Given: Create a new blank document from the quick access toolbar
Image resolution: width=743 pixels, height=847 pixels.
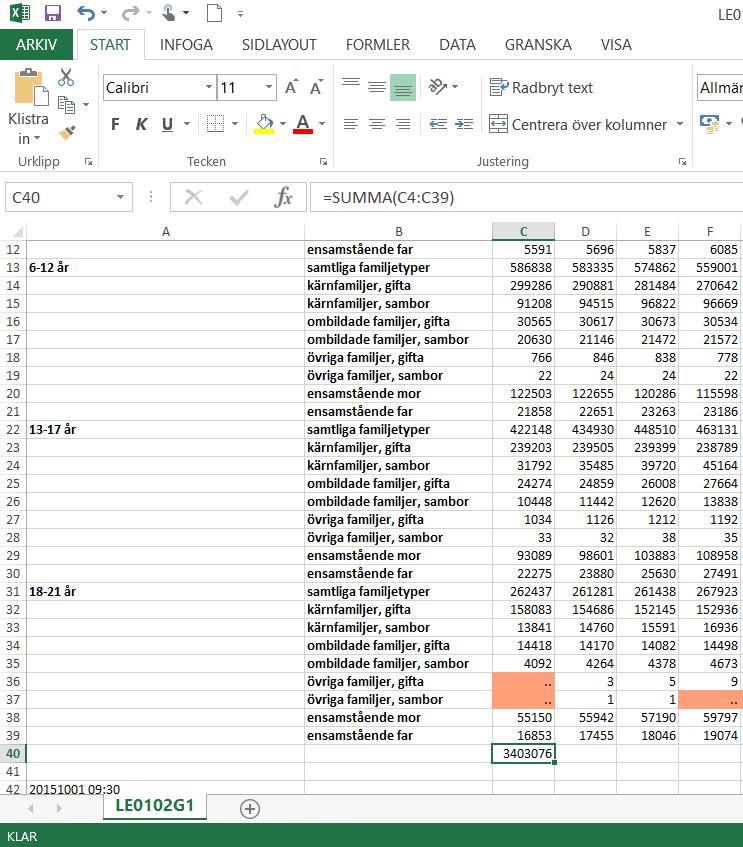Looking at the screenshot, I should tap(215, 12).
